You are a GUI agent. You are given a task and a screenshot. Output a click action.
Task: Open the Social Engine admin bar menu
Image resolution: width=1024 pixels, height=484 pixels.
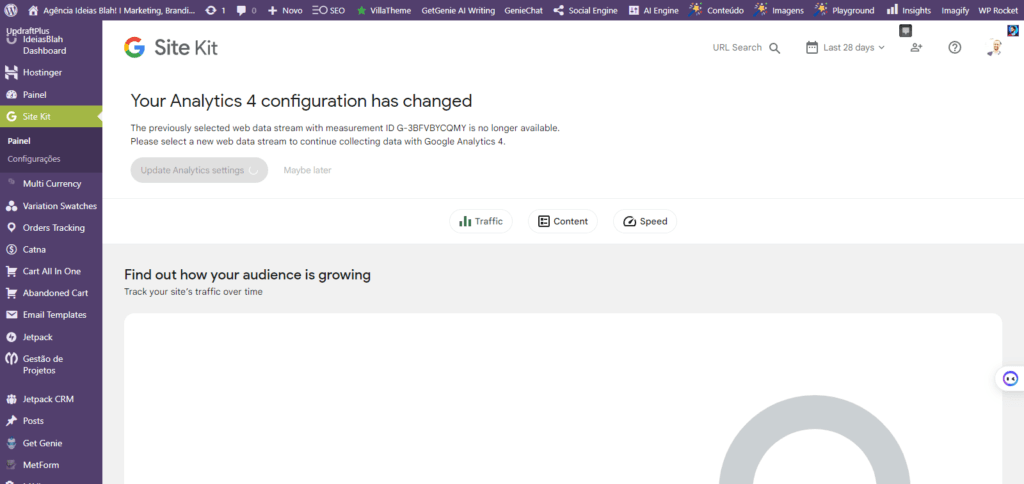585,10
